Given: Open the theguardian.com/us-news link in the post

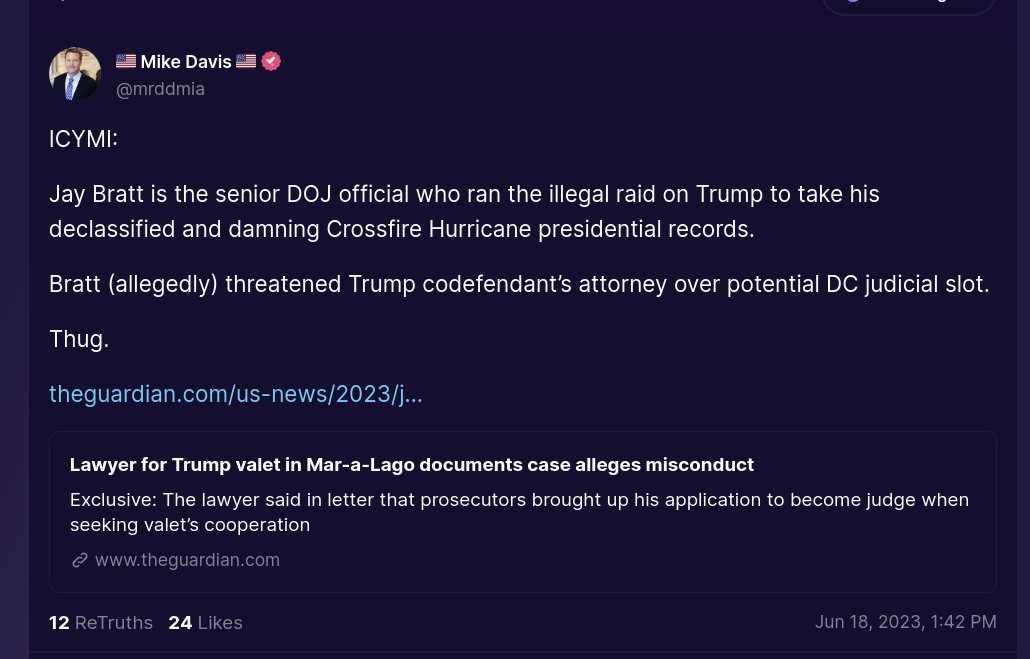Looking at the screenshot, I should coord(236,394).
